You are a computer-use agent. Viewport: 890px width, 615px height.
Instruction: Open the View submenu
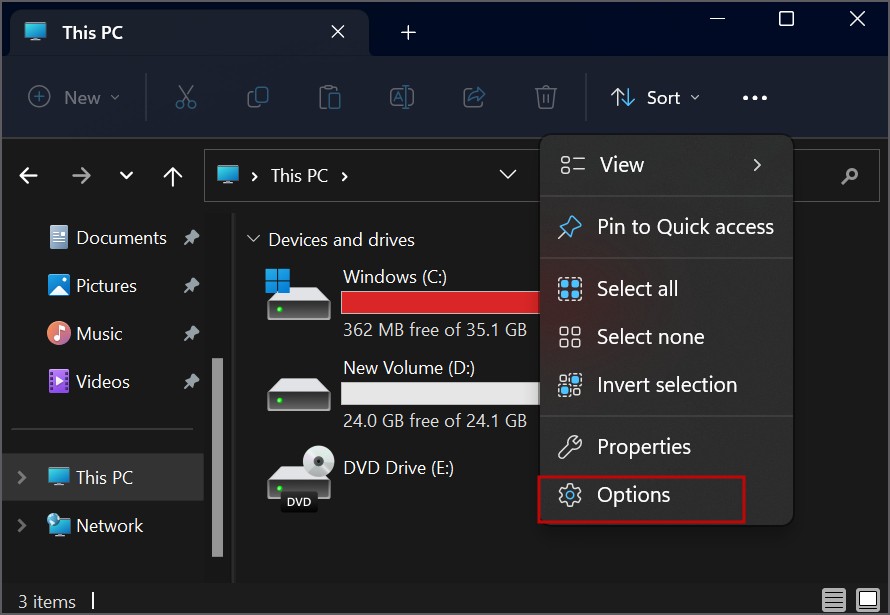(x=665, y=165)
